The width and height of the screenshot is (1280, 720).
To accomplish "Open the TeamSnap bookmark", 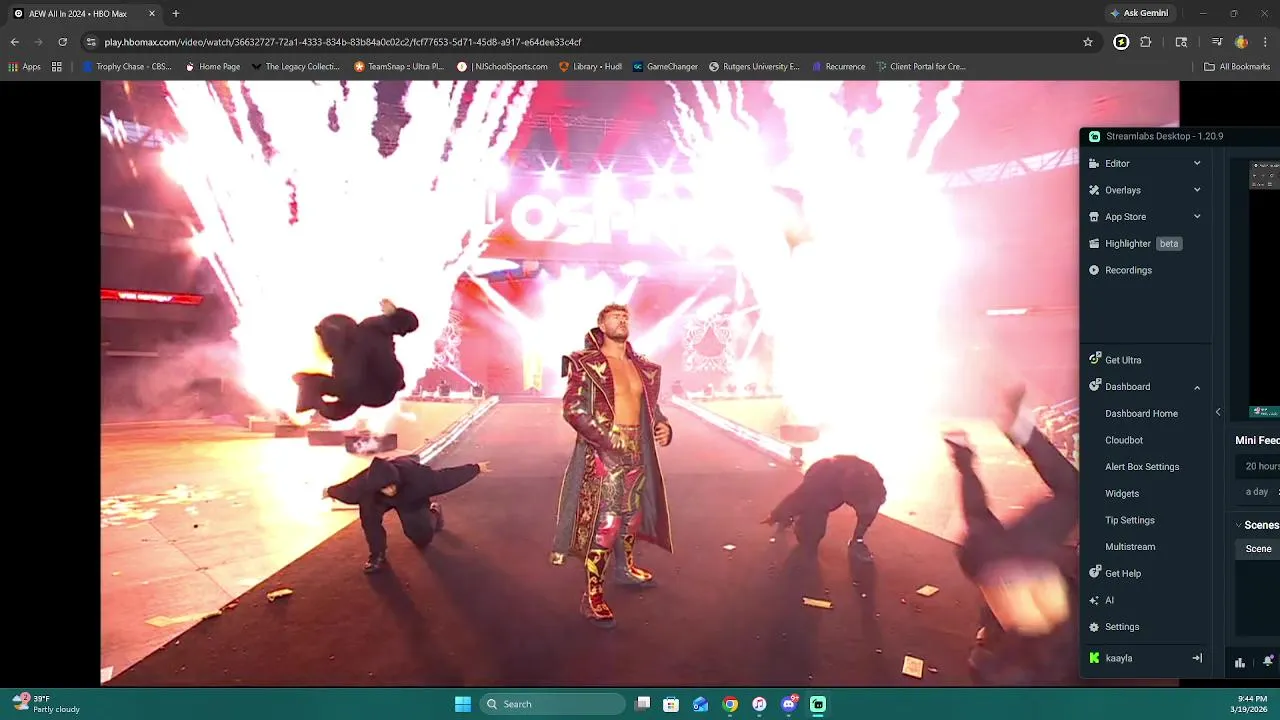I will (399, 67).
